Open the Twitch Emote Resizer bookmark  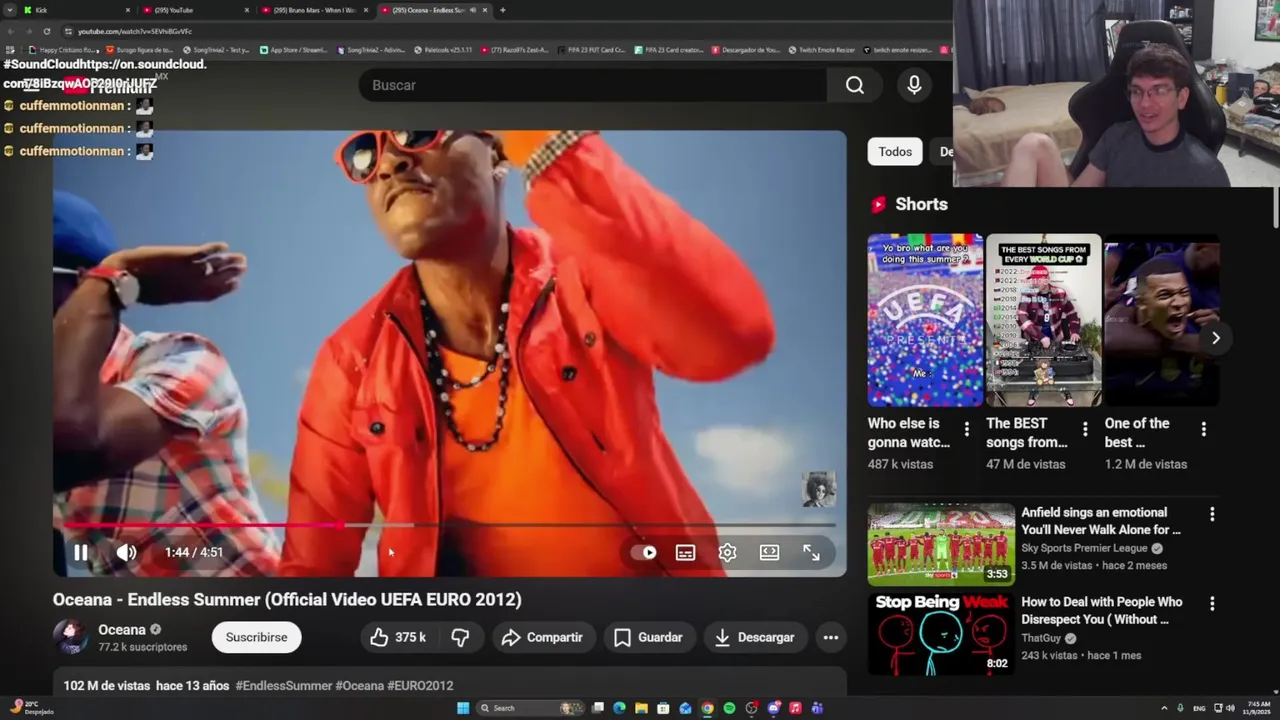point(821,49)
